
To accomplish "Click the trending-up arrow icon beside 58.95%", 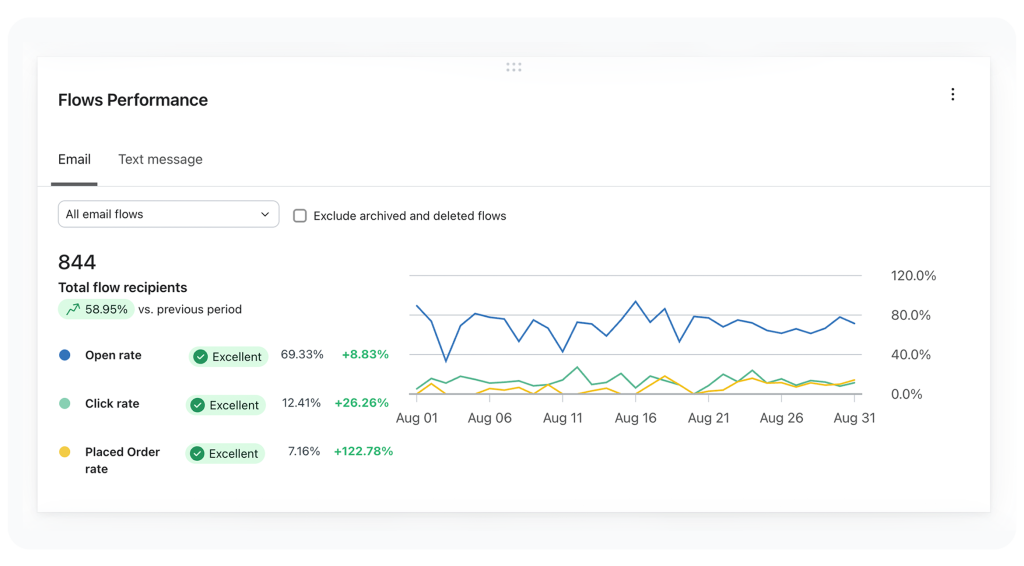I will [x=73, y=309].
